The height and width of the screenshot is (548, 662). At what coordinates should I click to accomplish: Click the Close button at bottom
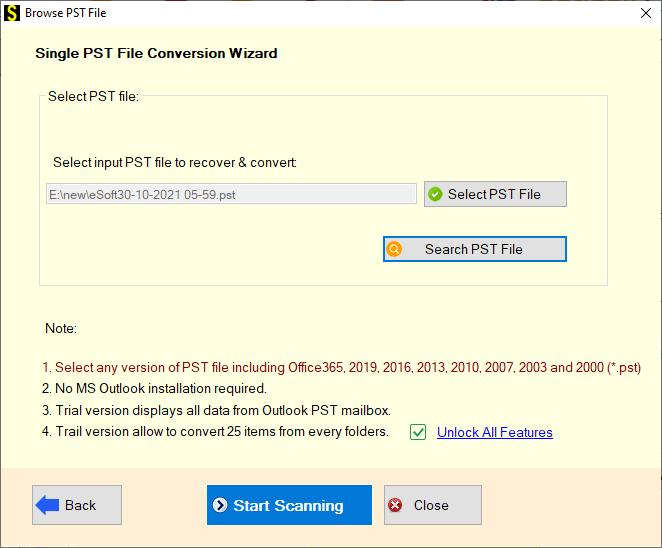click(x=433, y=505)
